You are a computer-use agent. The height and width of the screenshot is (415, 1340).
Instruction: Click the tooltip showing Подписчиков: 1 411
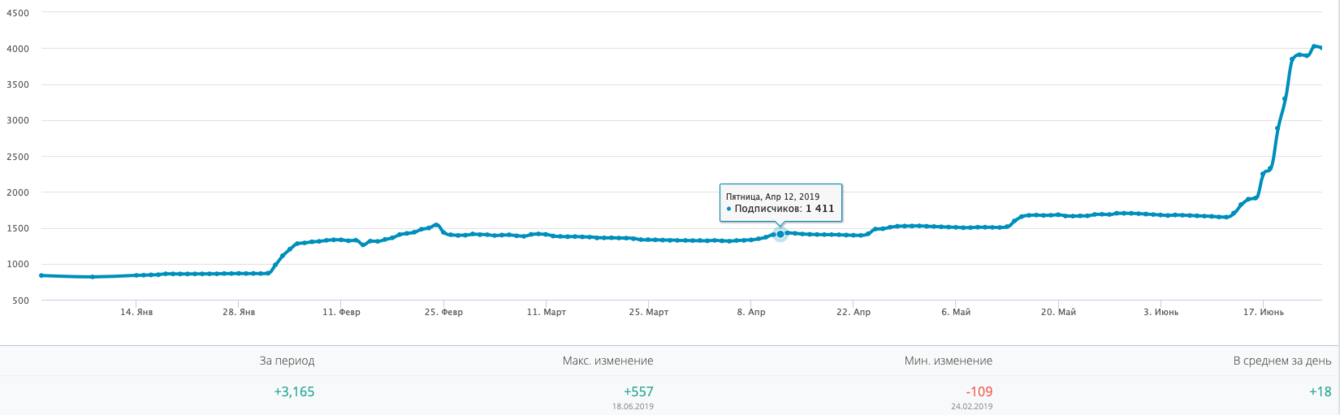pyautogui.click(x=780, y=202)
